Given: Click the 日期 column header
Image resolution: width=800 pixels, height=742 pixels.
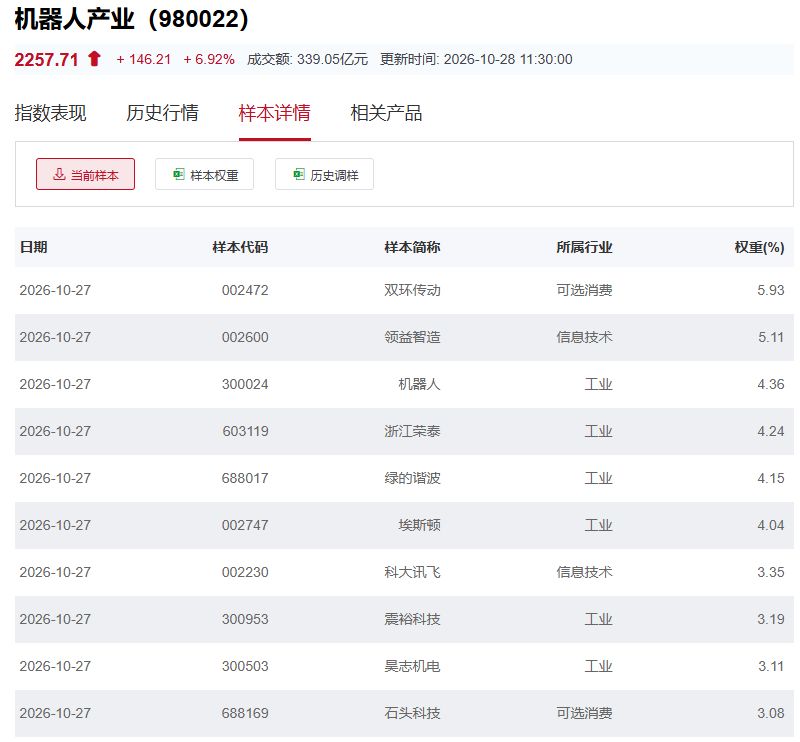Looking at the screenshot, I should coord(34,247).
